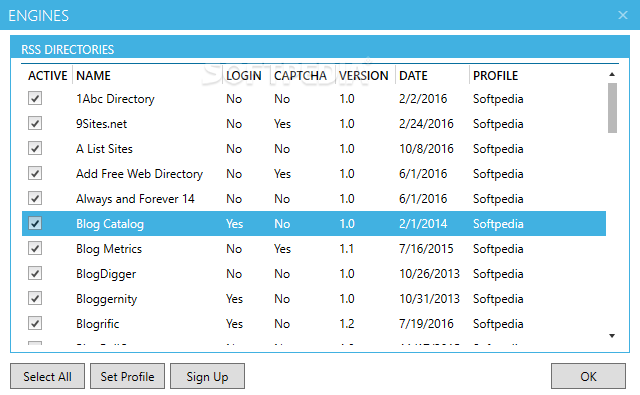Select Always and Forever 14 entry
This screenshot has width=640, height=395.
coord(135,199)
